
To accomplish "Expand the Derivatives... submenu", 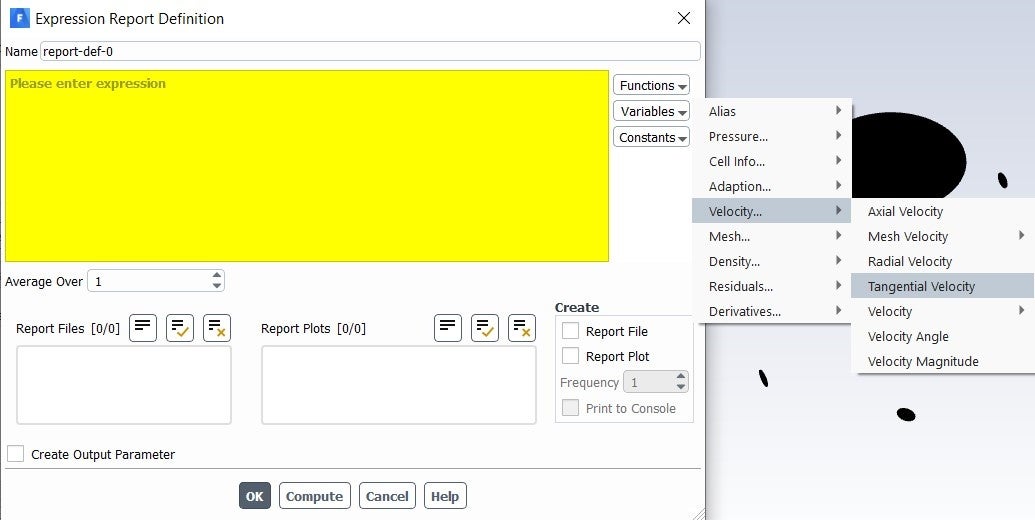I will [x=772, y=311].
